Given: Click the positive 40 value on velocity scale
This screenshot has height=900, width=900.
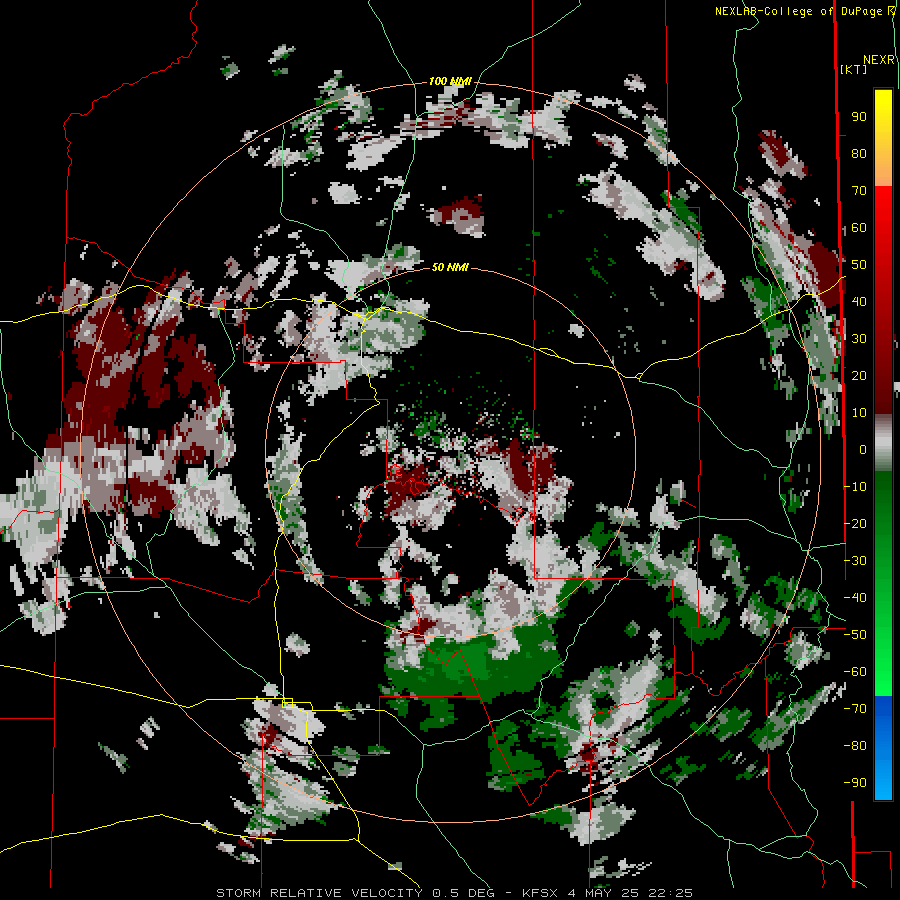Looking at the screenshot, I should 859,301.
